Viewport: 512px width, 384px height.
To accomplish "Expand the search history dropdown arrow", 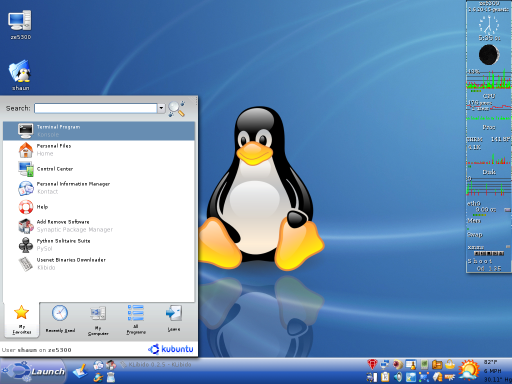I will click(x=161, y=108).
